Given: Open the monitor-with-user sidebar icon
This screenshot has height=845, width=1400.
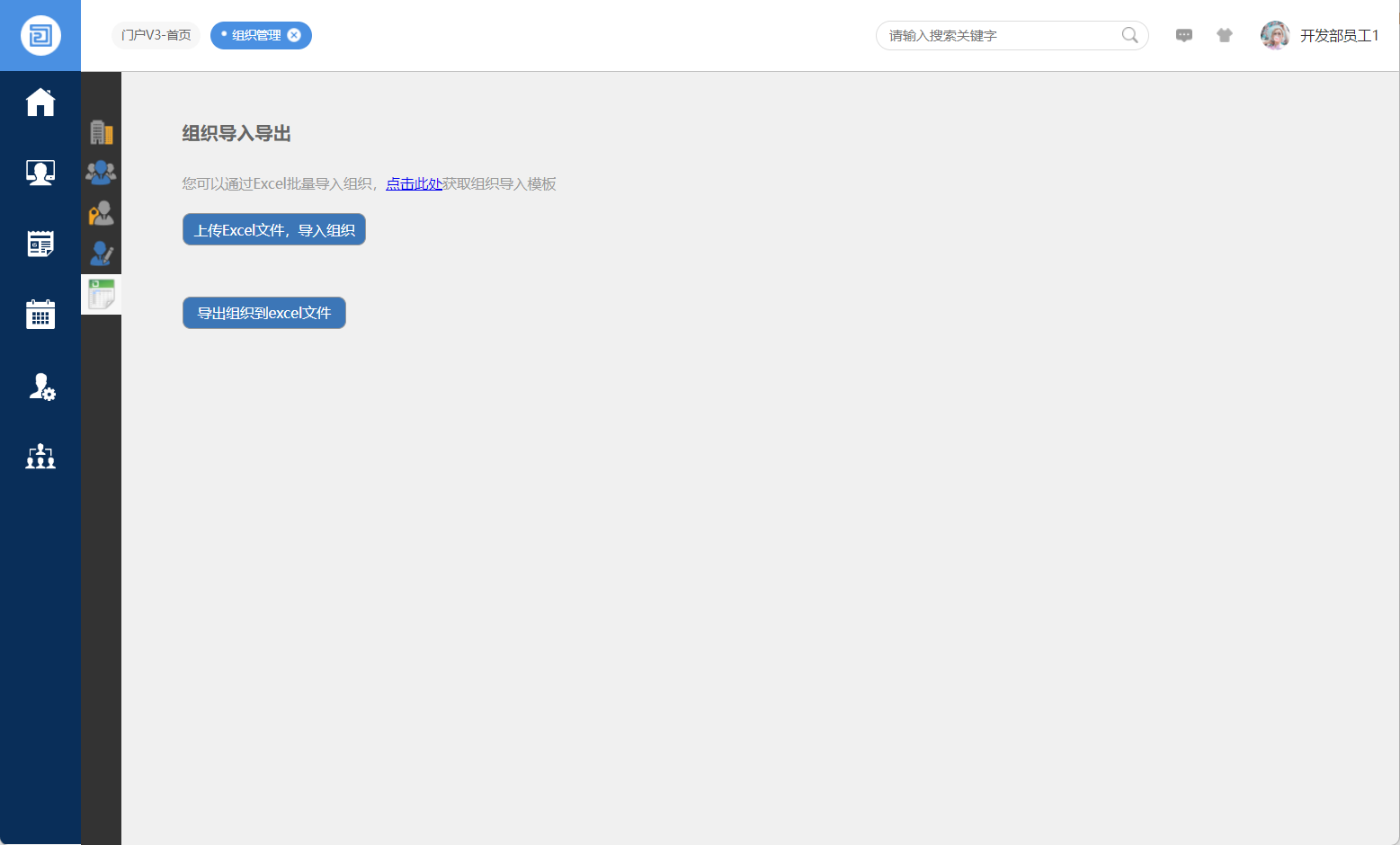Looking at the screenshot, I should [40, 173].
